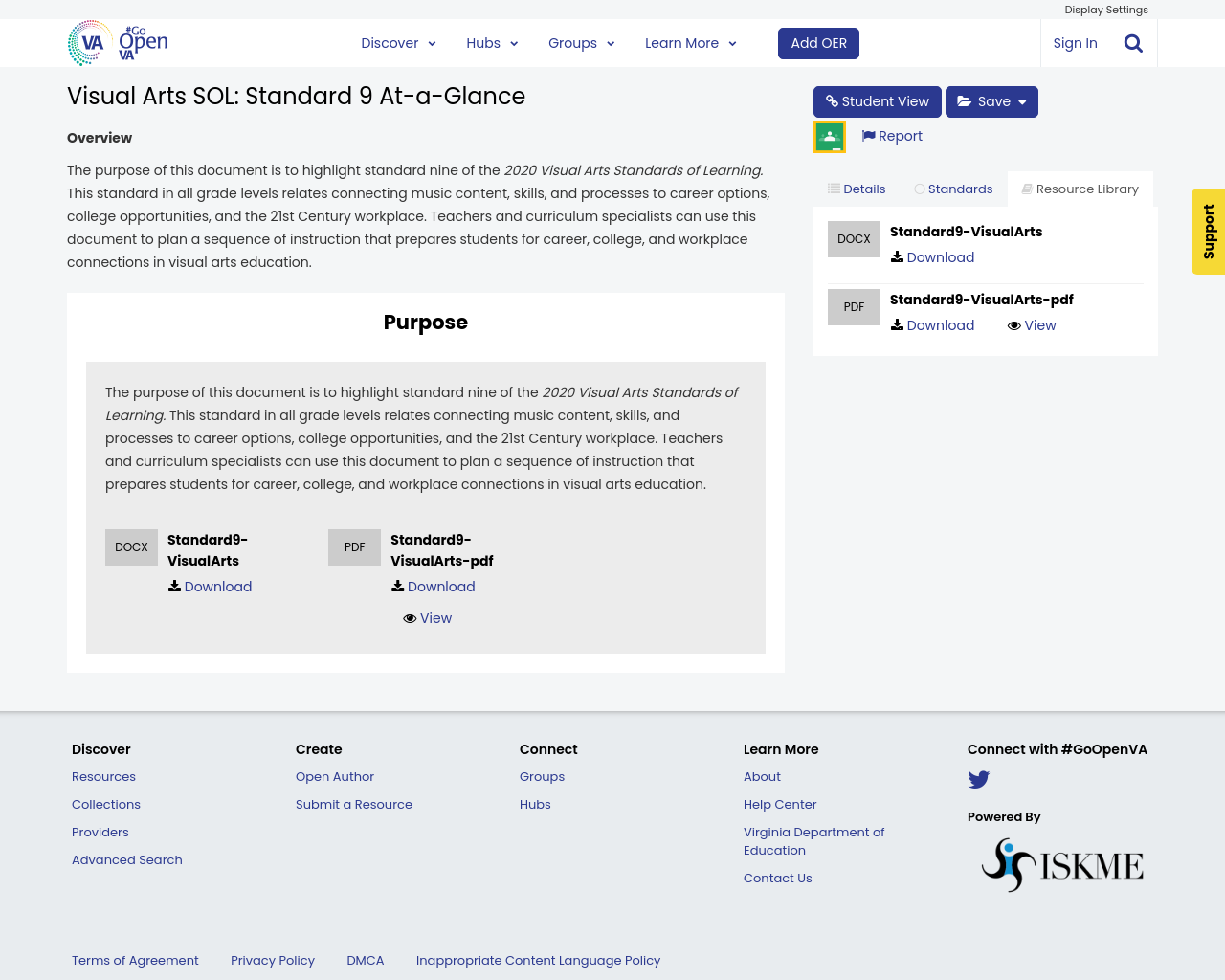Viewport: 1225px width, 980px height.
Task: Switch to the Details tab
Action: coord(857,189)
